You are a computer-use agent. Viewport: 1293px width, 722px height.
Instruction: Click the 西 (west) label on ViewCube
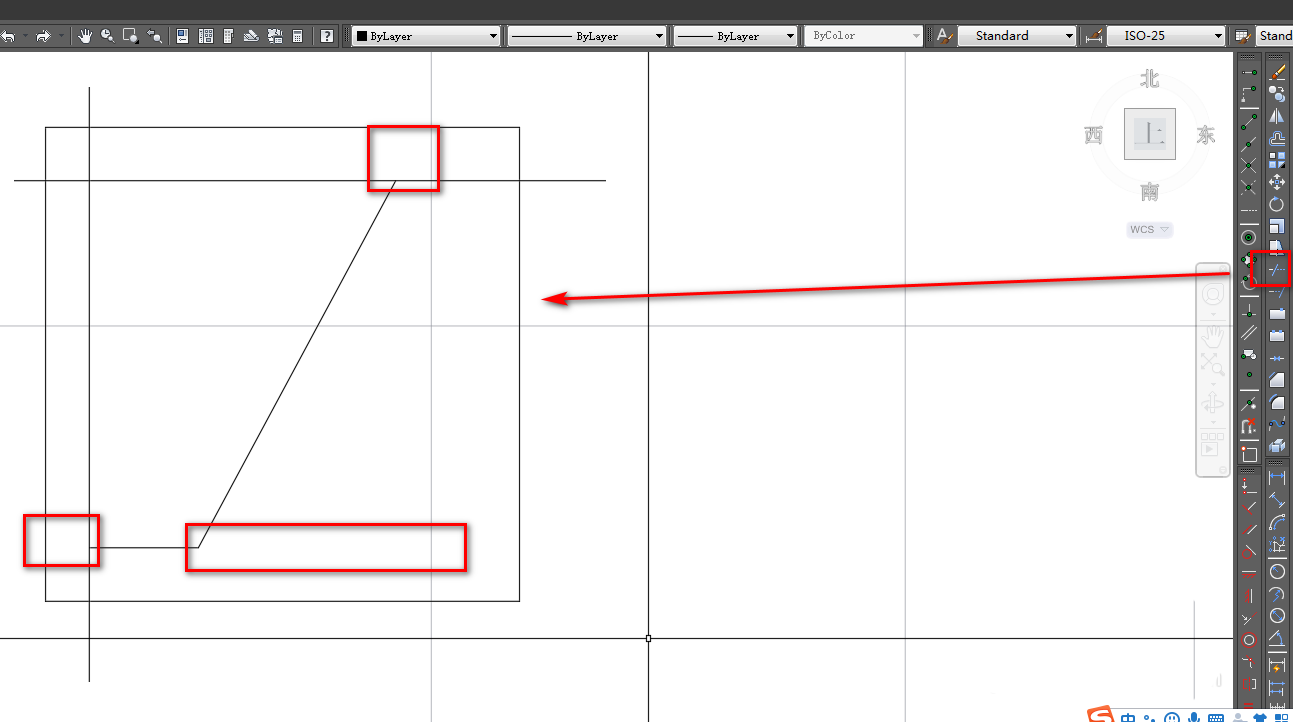(x=1093, y=135)
